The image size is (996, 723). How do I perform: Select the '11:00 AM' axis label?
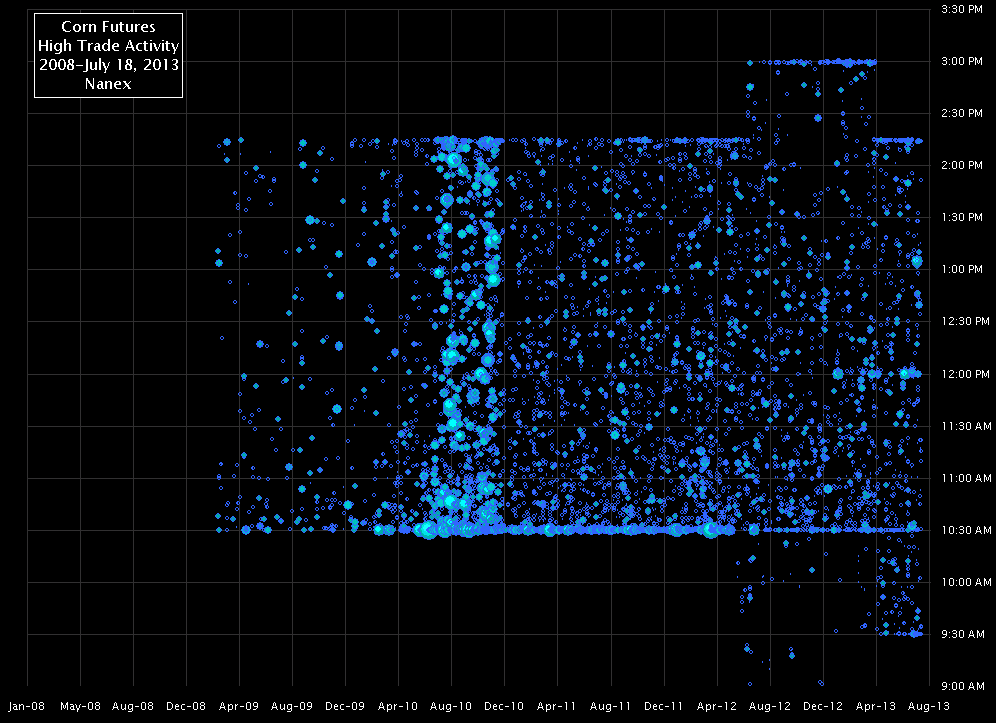(x=966, y=478)
